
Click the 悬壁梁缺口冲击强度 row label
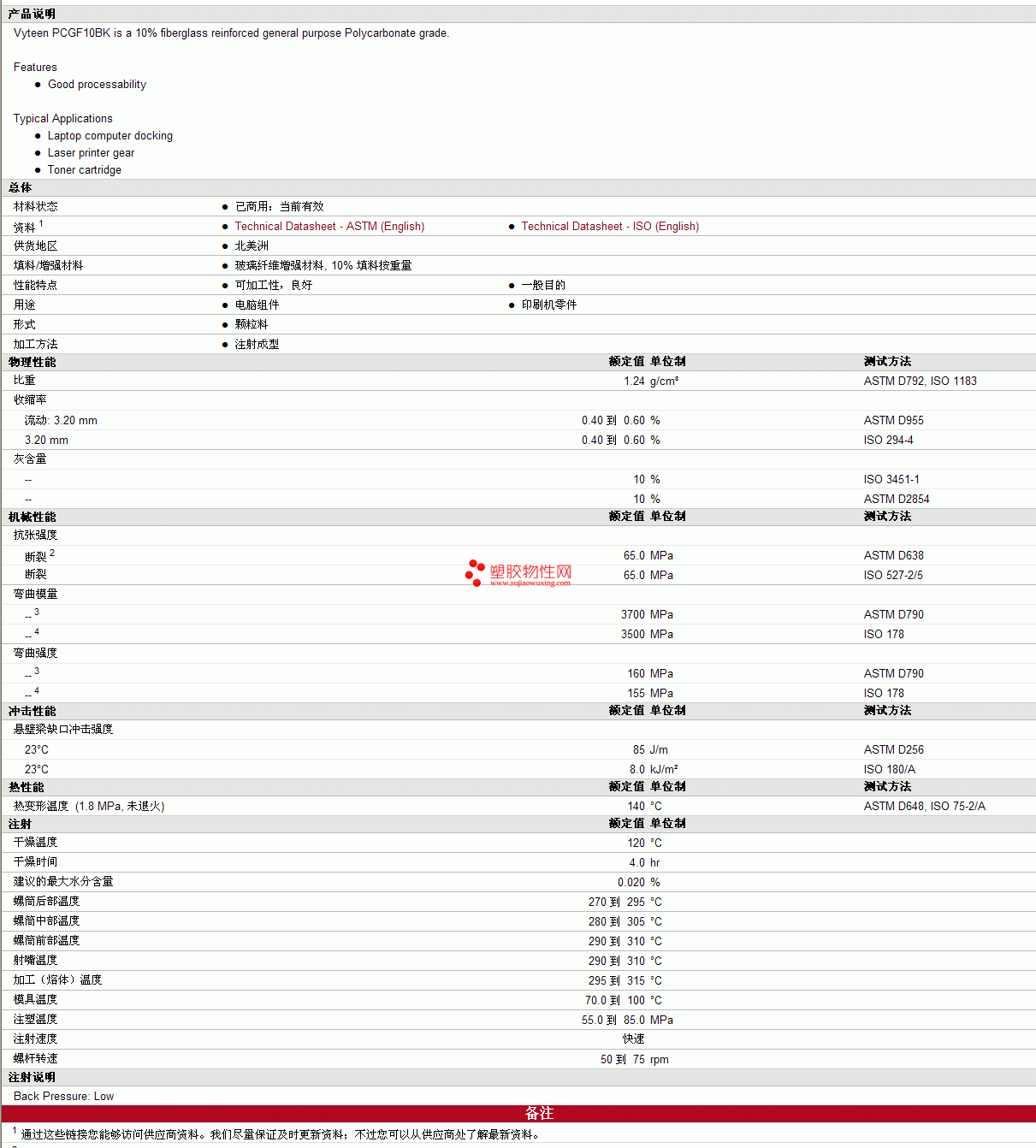click(63, 730)
